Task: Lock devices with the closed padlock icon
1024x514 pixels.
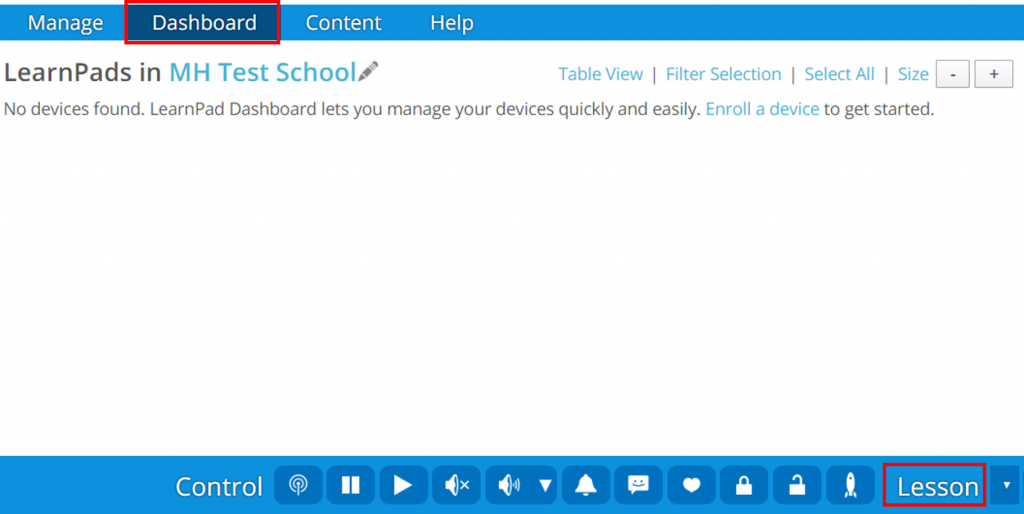Action: coord(743,486)
